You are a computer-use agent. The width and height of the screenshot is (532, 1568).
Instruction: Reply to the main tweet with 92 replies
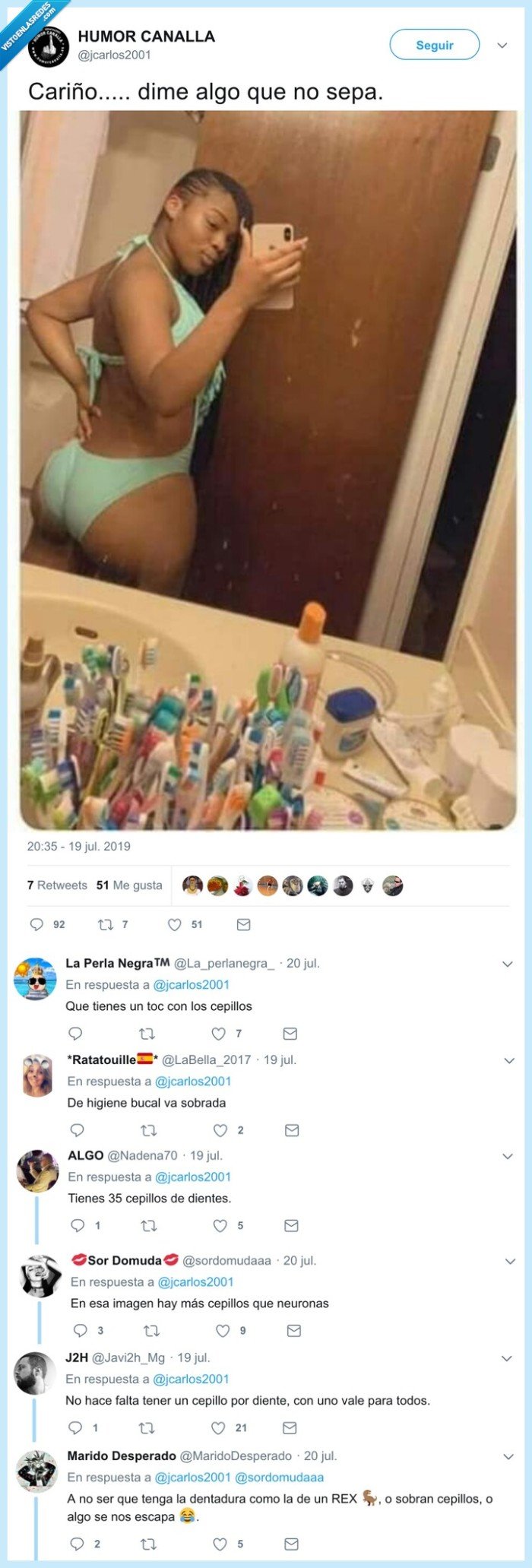pyautogui.click(x=36, y=924)
